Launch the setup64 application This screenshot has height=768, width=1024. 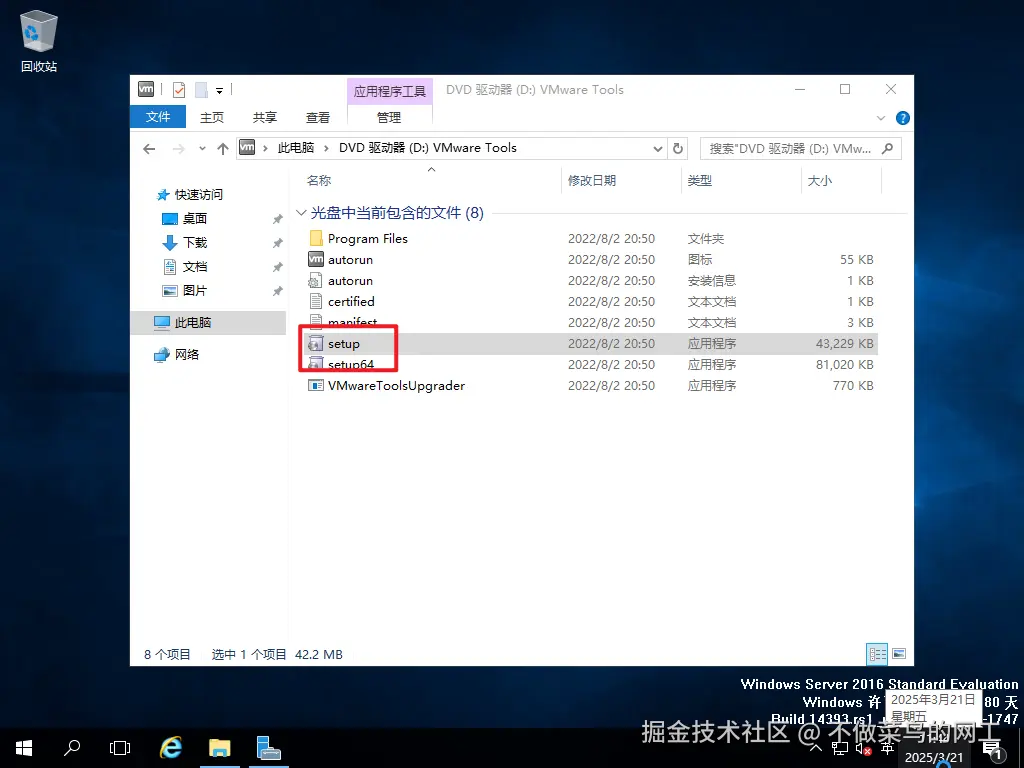point(348,364)
